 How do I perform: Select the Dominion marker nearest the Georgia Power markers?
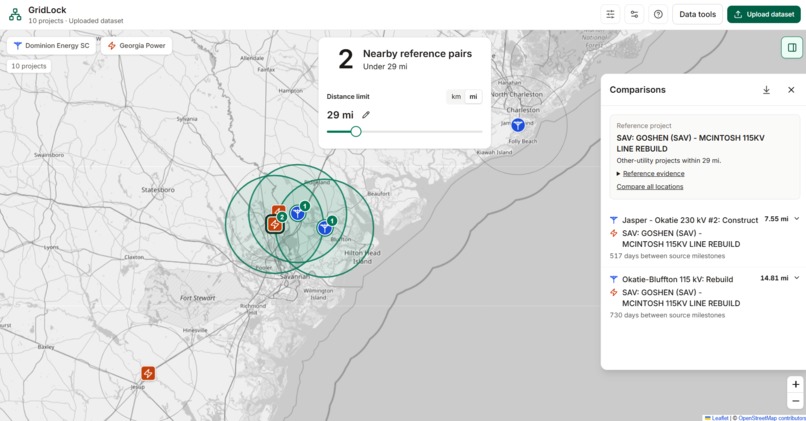point(297,213)
